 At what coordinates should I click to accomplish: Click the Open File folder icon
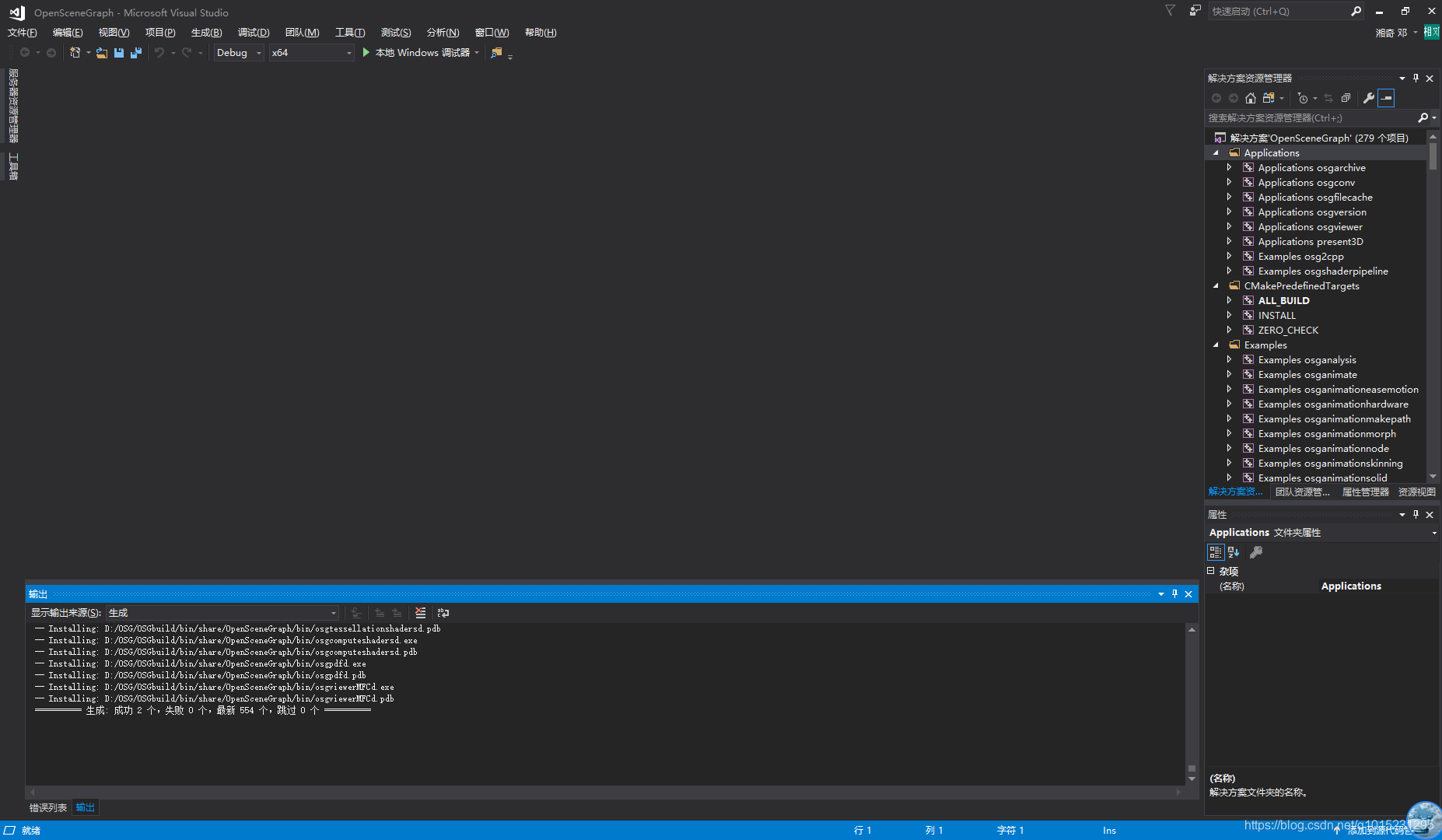(102, 53)
